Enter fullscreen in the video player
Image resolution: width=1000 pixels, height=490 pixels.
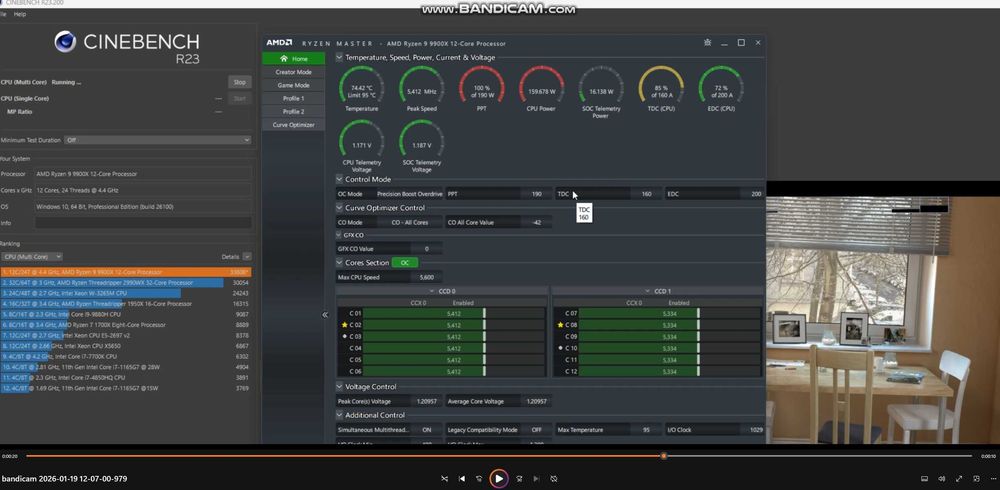[x=959, y=479]
